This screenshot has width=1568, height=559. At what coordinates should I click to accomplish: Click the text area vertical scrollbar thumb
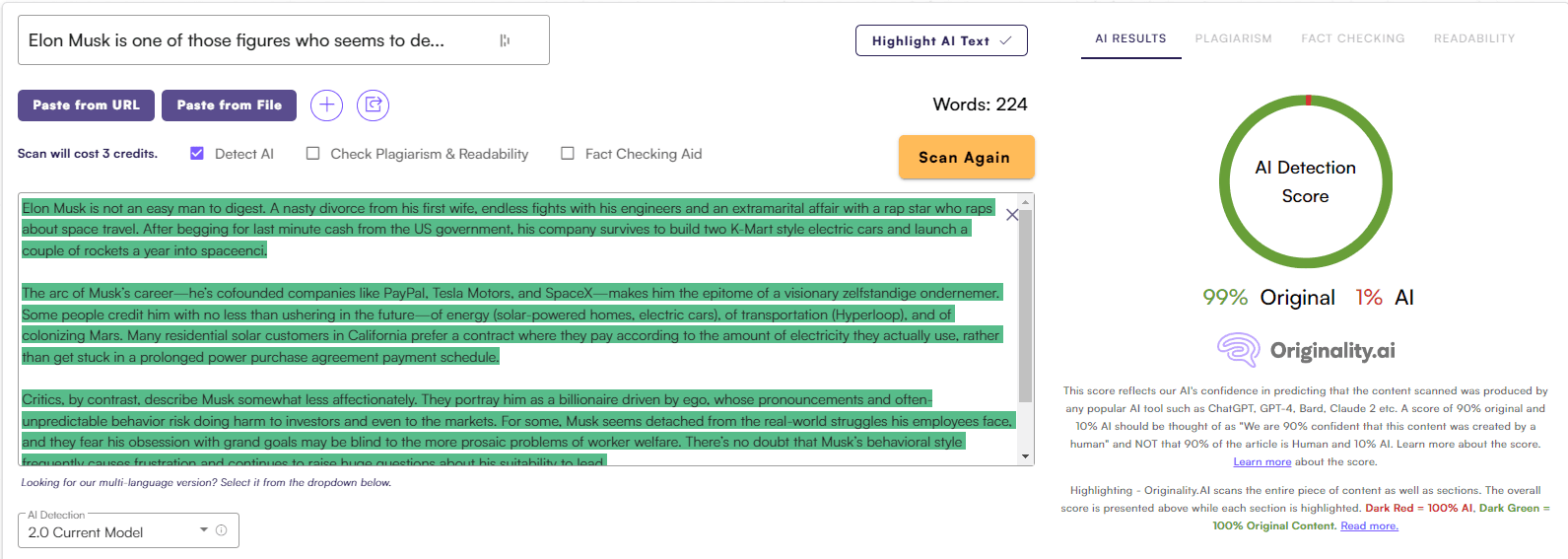pos(1026,306)
